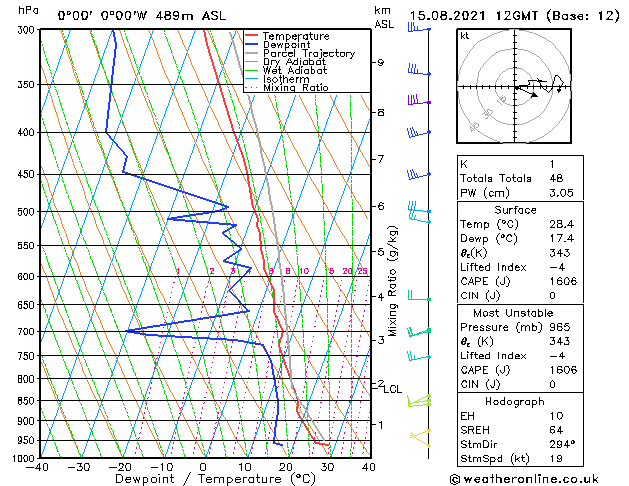The image size is (629, 486).
Task: Click the Most Unstable Pressure value 965
Action: (560, 327)
